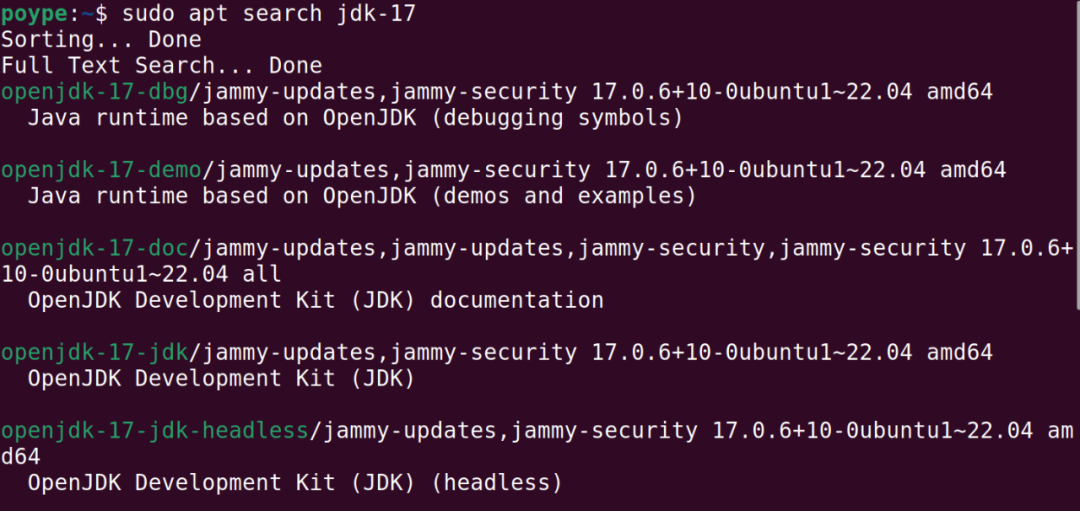Click '10-0ubuntu1~22.04 all' wrapped line
The width and height of the screenshot is (1080, 511).
[x=141, y=274]
